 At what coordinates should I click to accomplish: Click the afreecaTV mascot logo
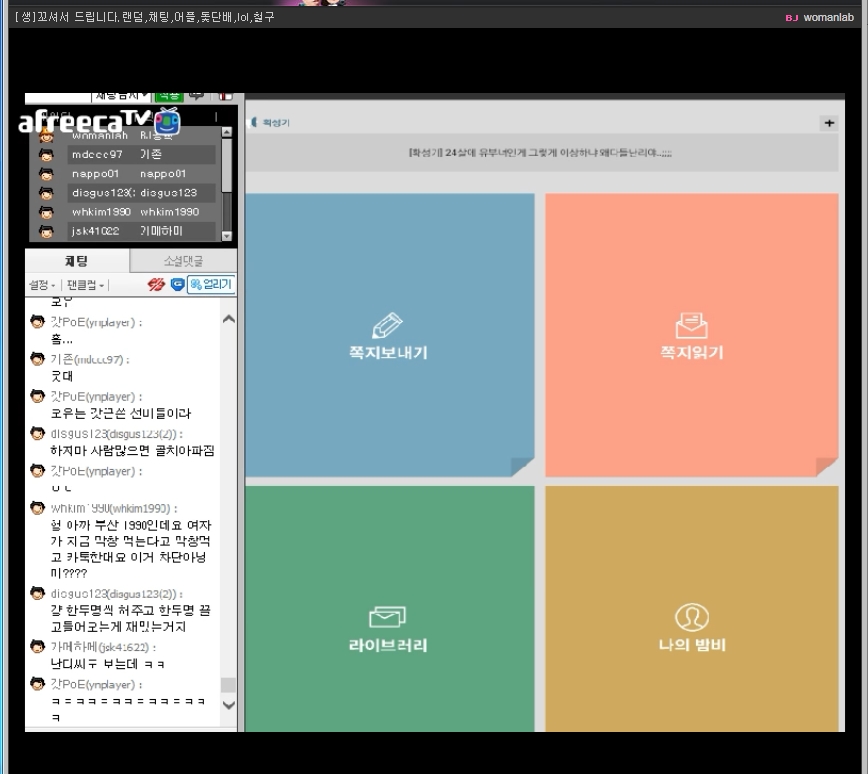pos(167,122)
